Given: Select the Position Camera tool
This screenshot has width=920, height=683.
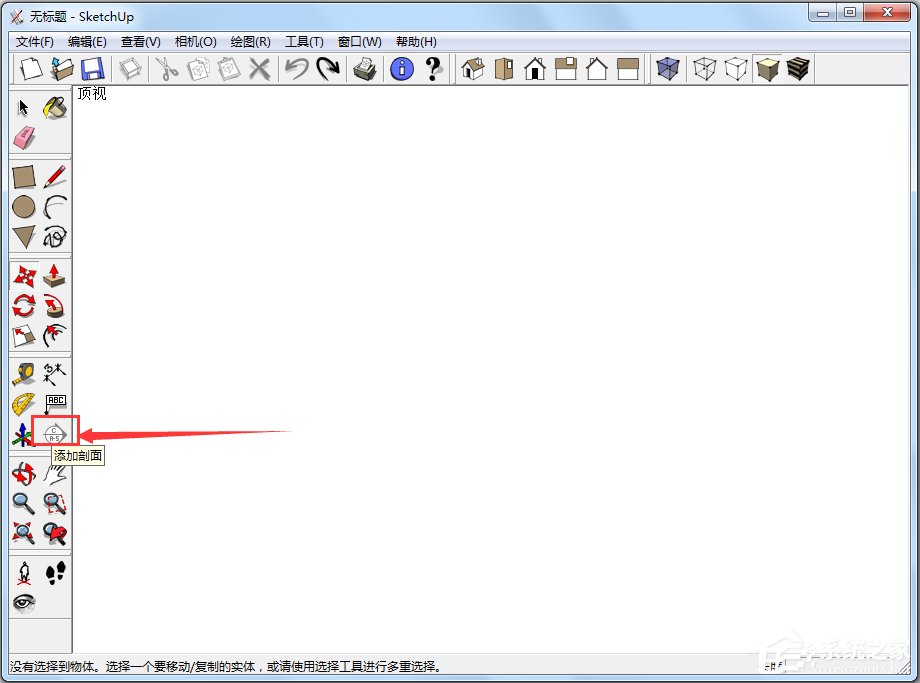Looking at the screenshot, I should point(23,573).
